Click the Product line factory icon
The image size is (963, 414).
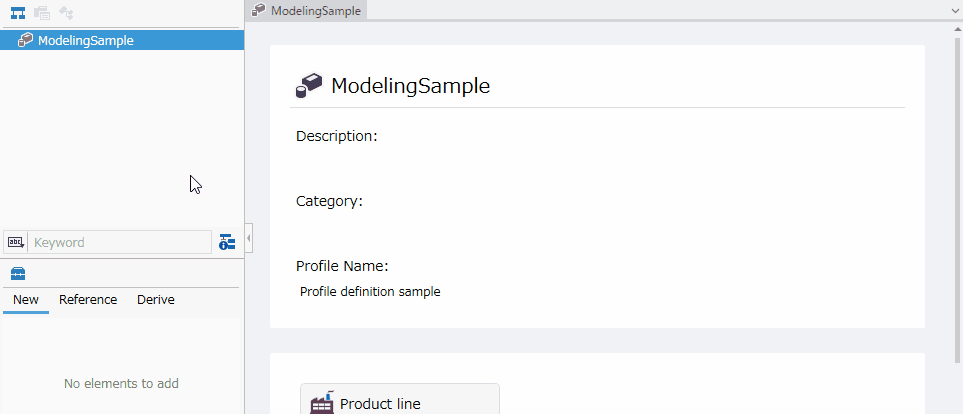click(x=323, y=402)
